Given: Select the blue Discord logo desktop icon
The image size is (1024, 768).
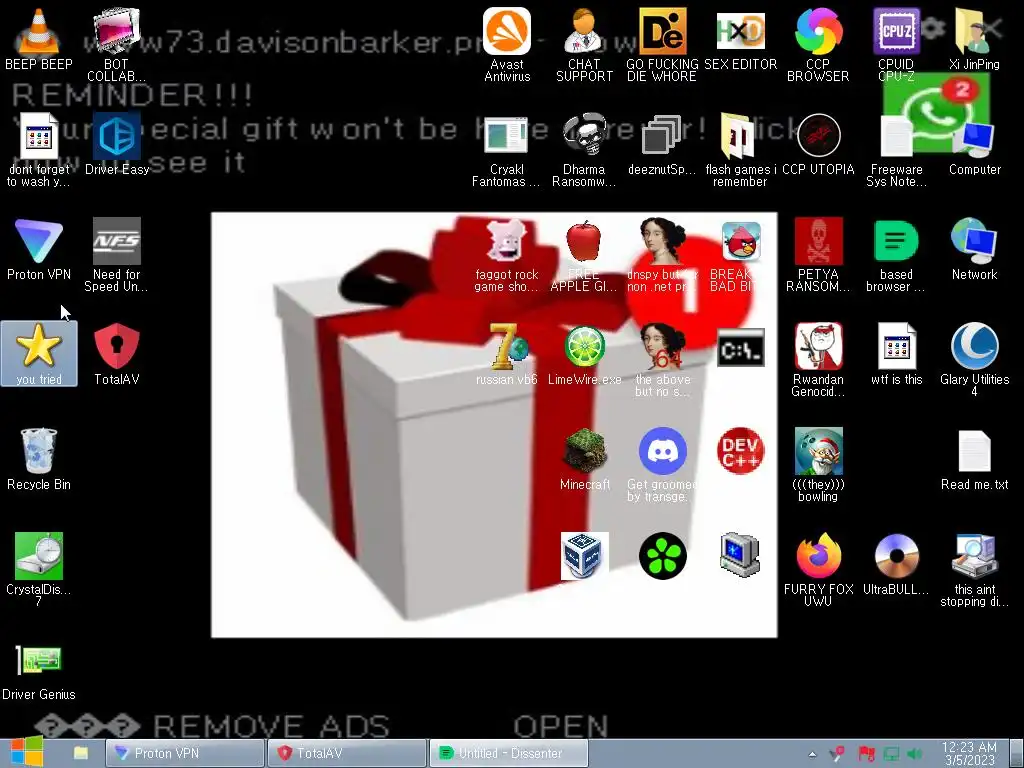Looking at the screenshot, I should click(662, 451).
